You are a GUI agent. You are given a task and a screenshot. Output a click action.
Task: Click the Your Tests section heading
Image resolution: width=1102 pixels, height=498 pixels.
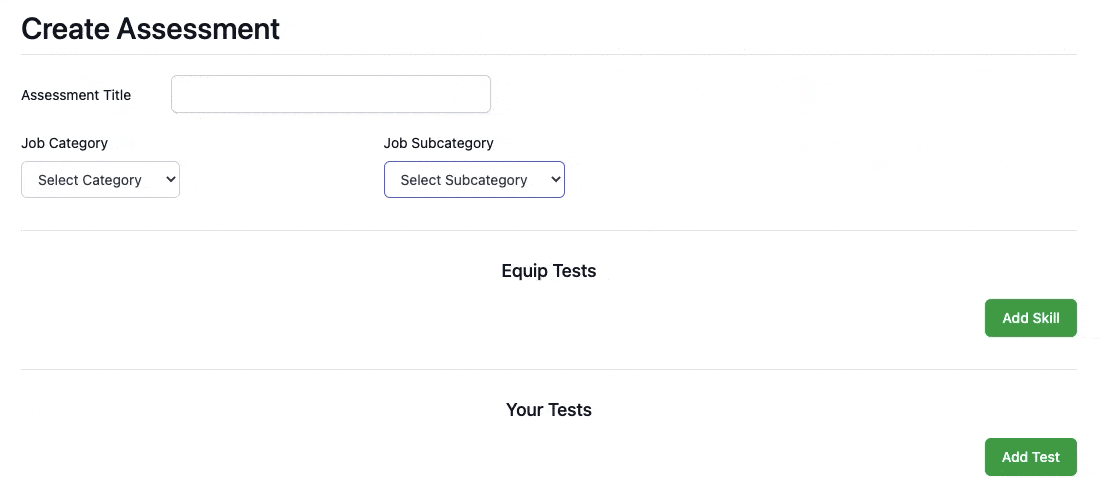tap(549, 410)
